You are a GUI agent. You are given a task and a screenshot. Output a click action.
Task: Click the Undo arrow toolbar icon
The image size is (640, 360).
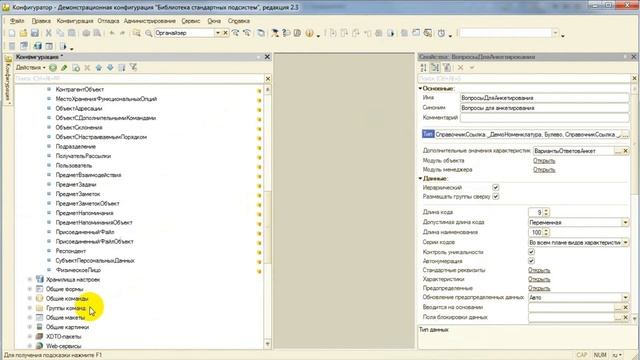[111, 33]
